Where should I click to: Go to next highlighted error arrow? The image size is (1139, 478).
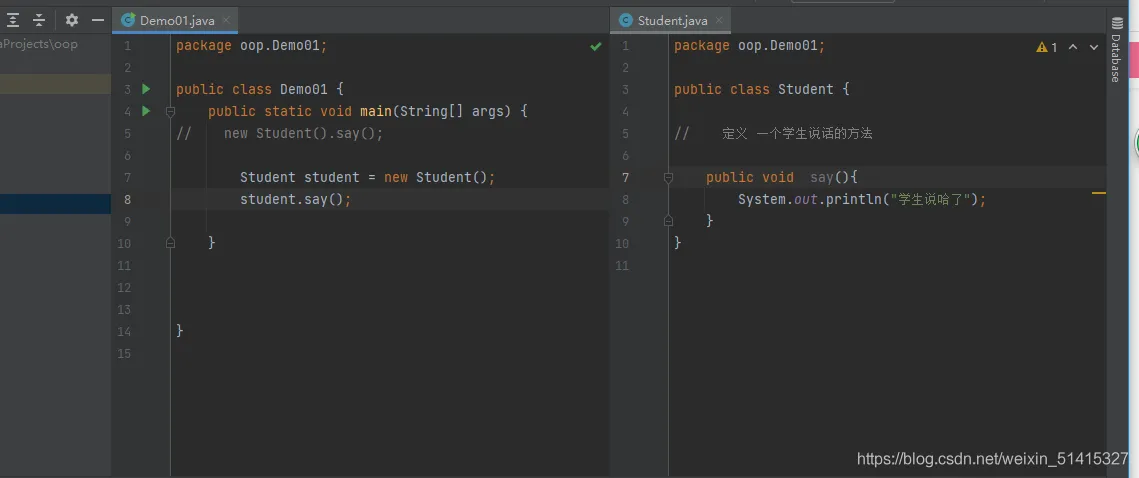1094,47
